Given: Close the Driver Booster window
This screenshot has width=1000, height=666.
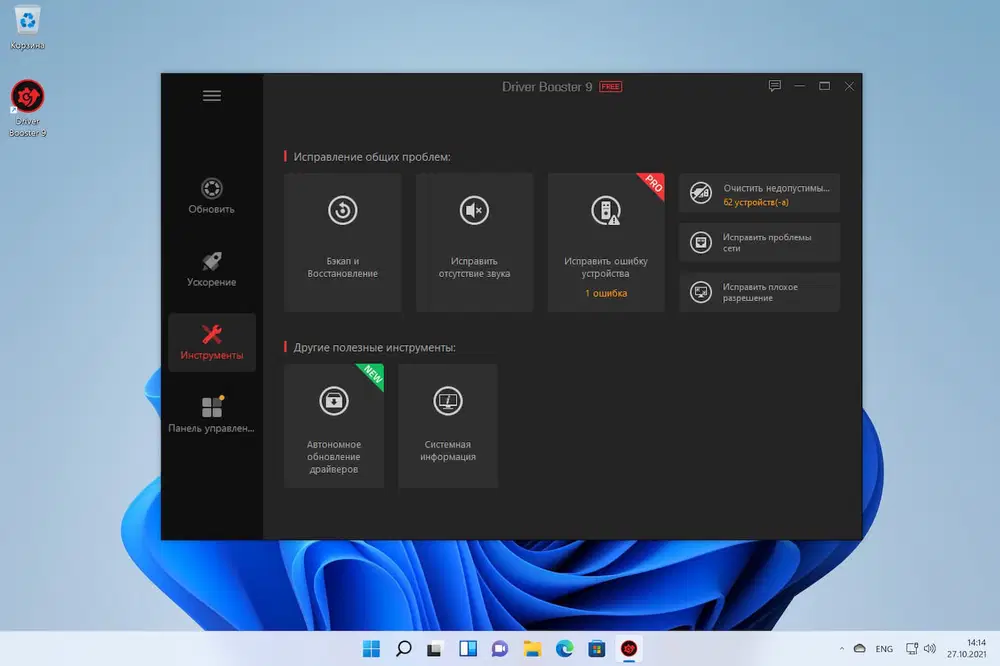Looking at the screenshot, I should [849, 85].
